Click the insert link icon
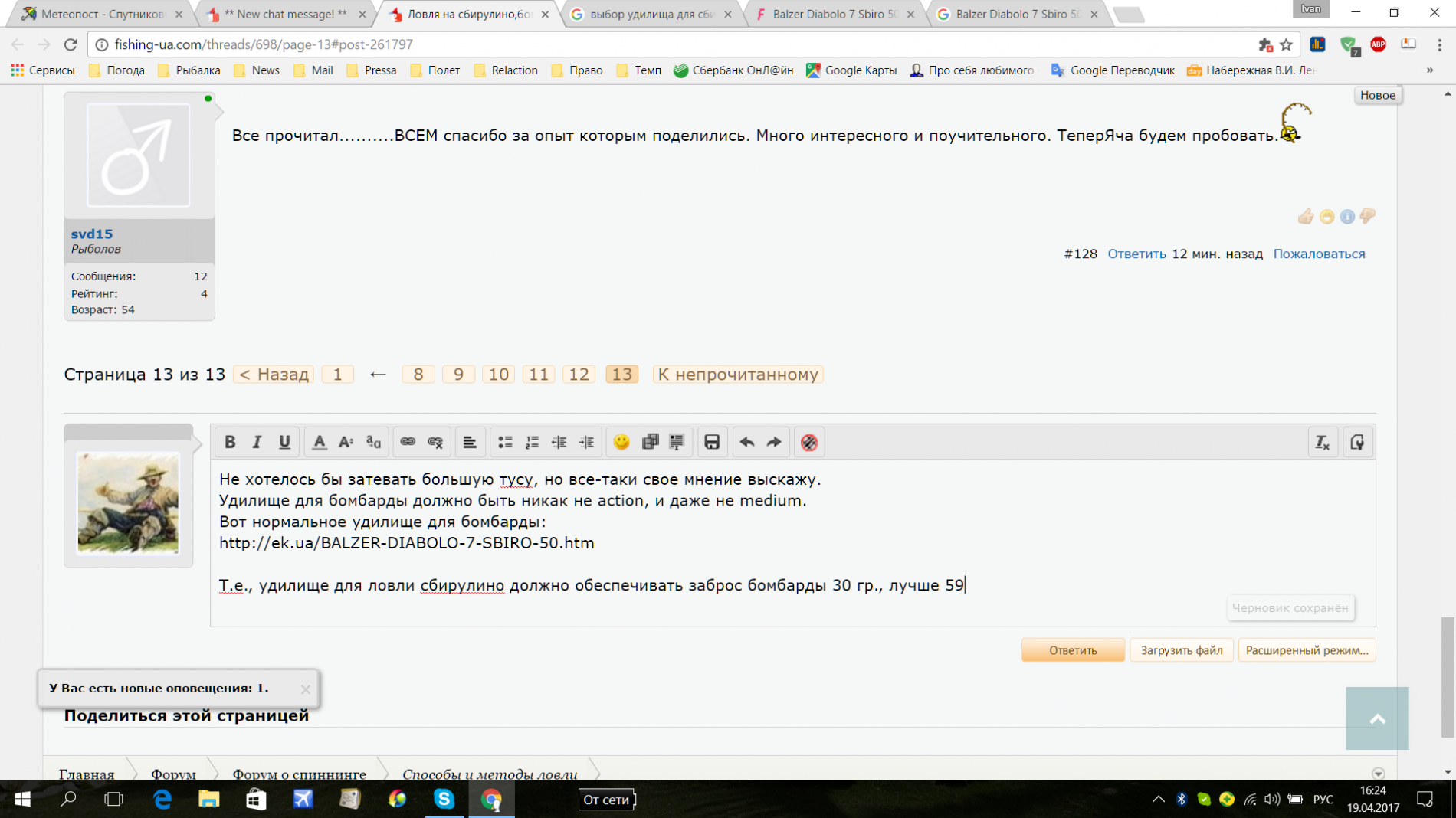 click(x=408, y=442)
